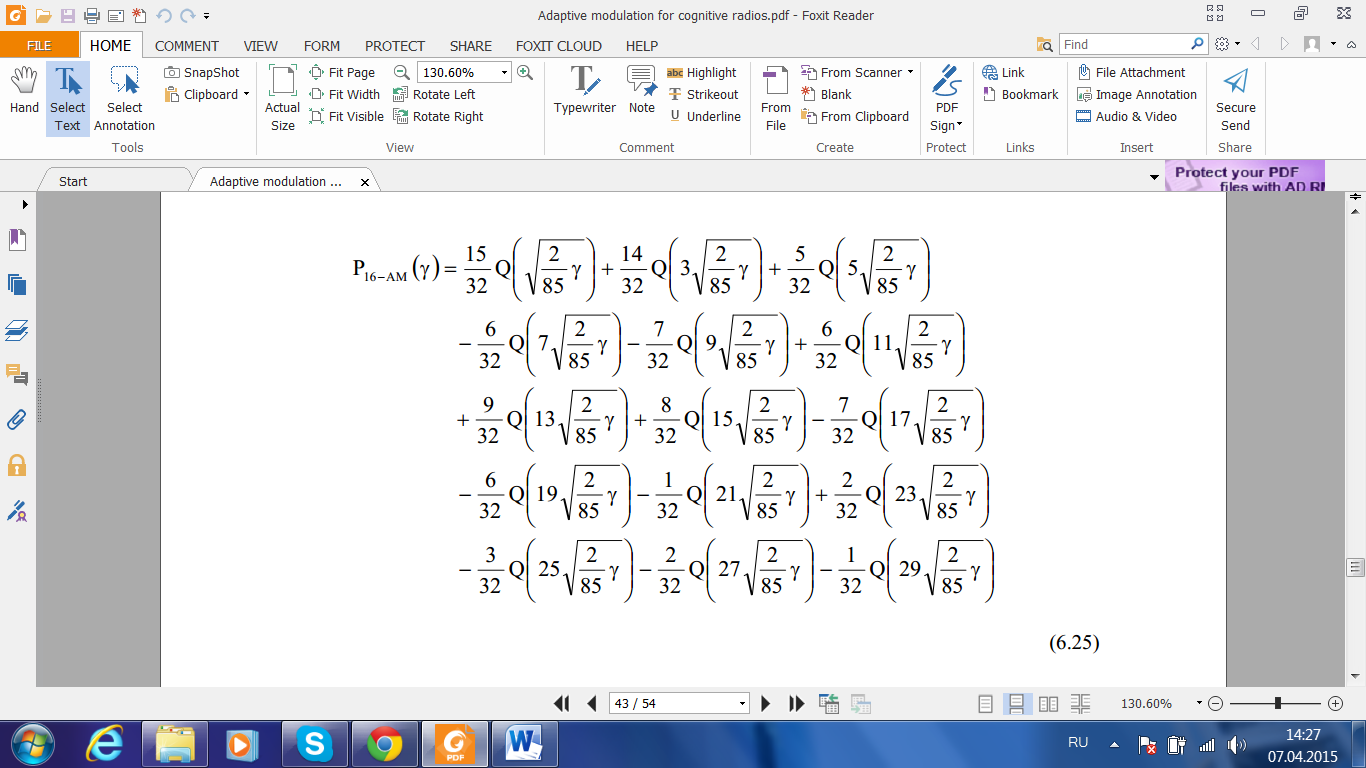This screenshot has width=1366, height=768.
Task: Click the Open folder quick-access icon
Action: [42, 15]
